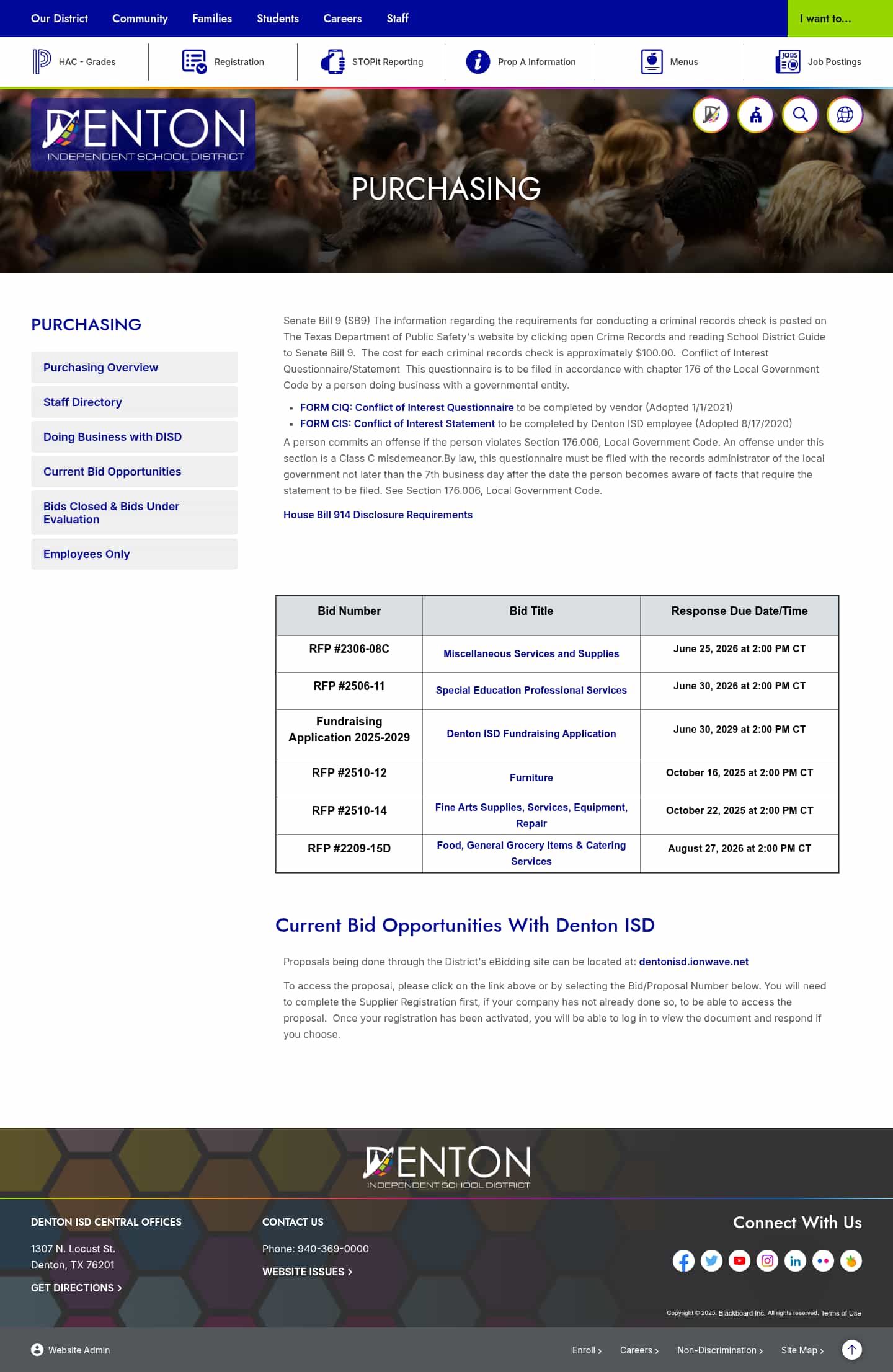Select the Job Postings newspaper icon
This screenshot has width=893, height=1372.
click(x=788, y=62)
